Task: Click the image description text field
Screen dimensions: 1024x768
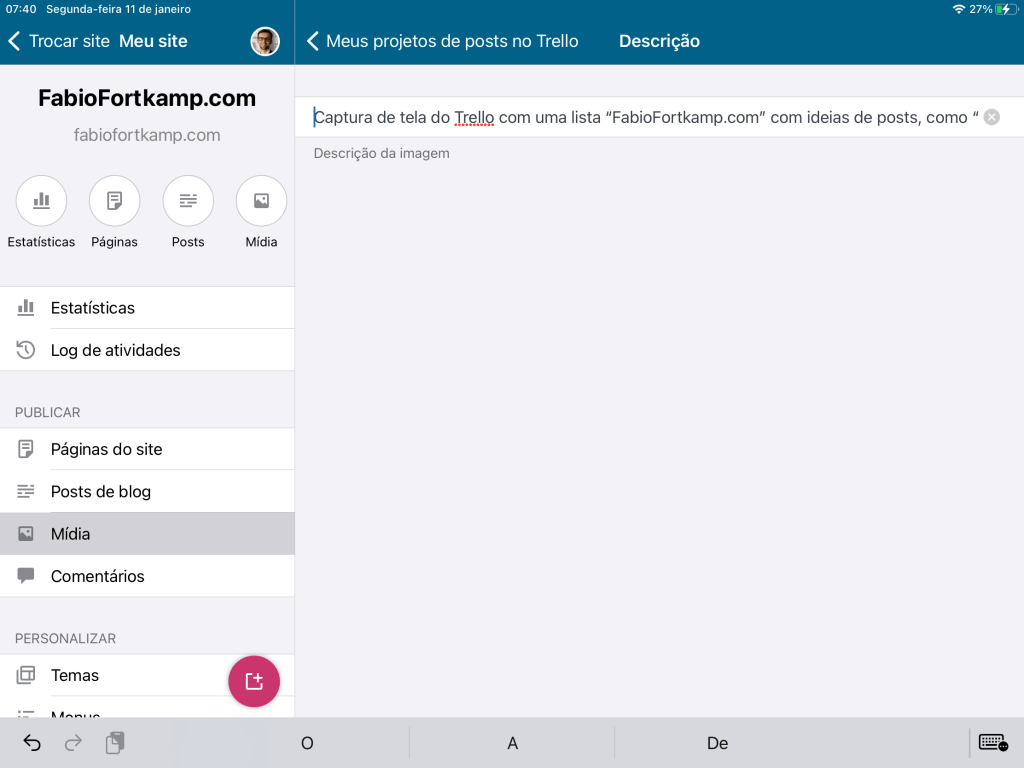Action: (640, 117)
